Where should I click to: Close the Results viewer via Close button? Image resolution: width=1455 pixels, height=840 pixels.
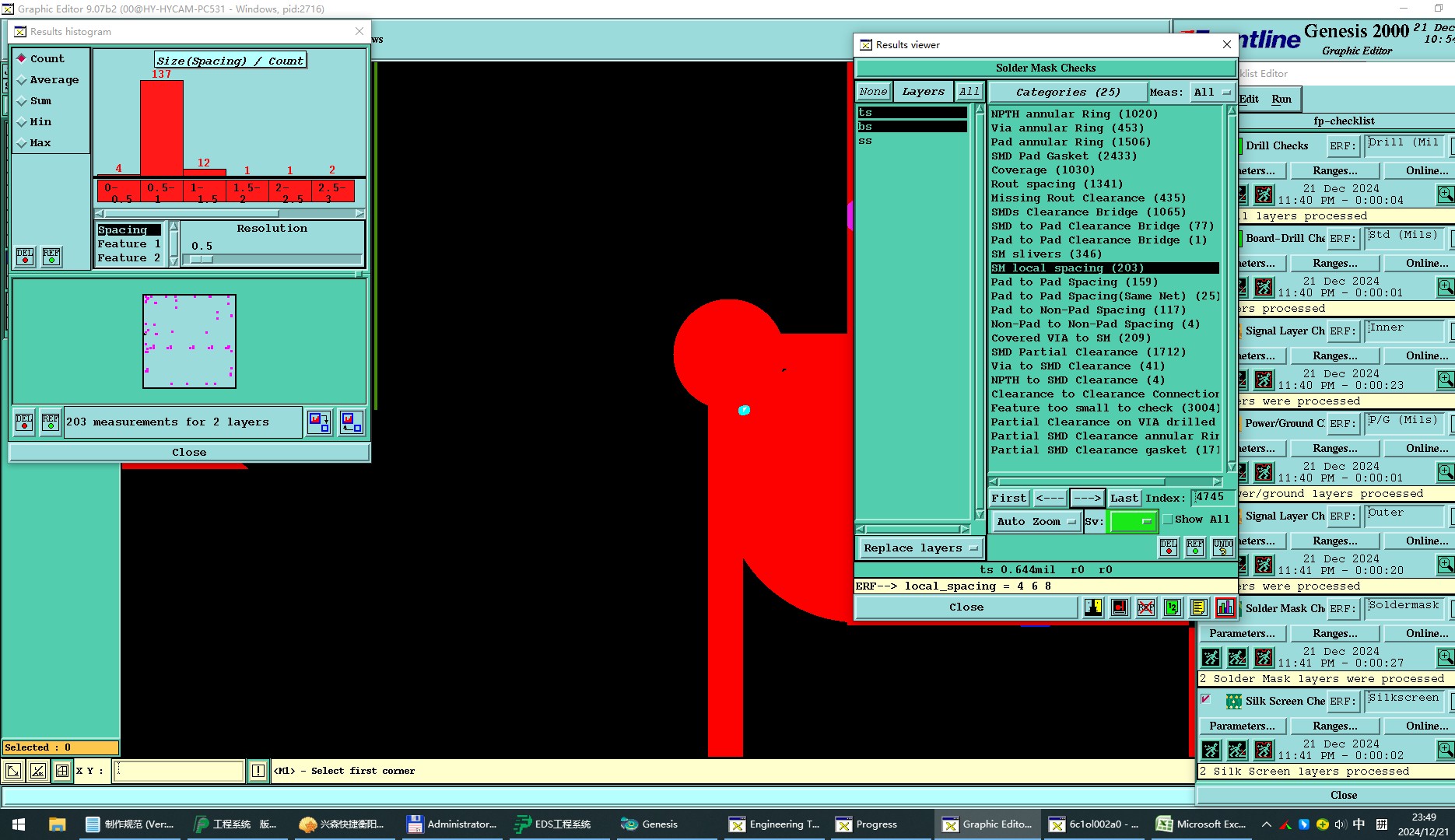(x=966, y=607)
